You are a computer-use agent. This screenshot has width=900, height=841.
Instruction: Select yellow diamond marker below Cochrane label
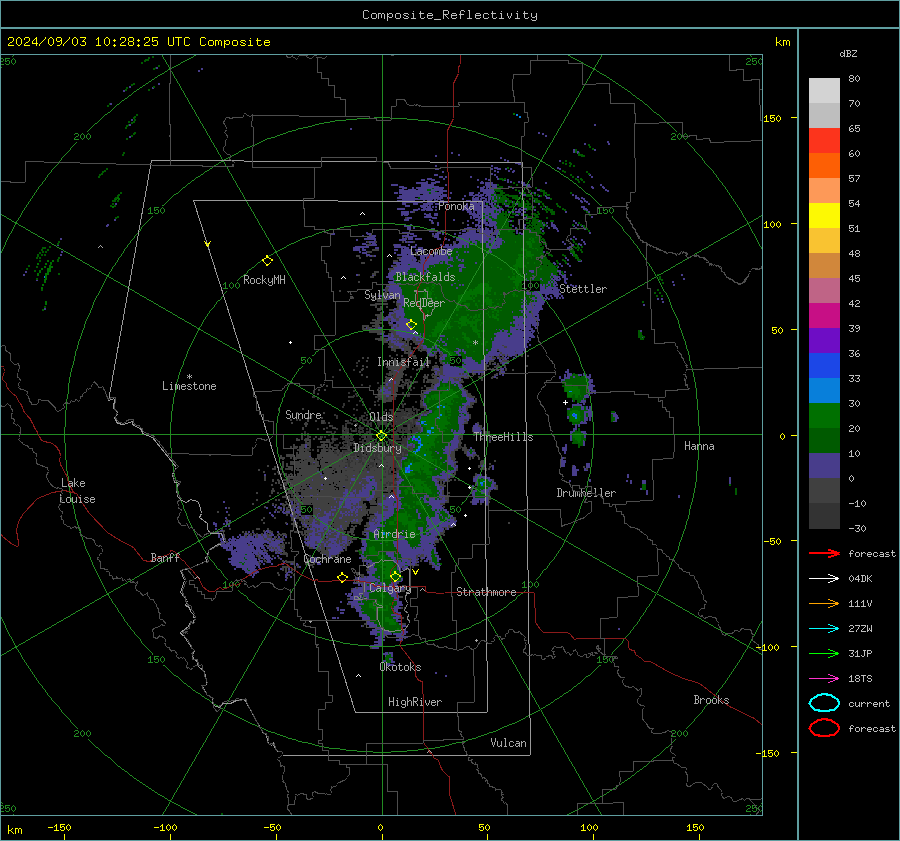(343, 577)
